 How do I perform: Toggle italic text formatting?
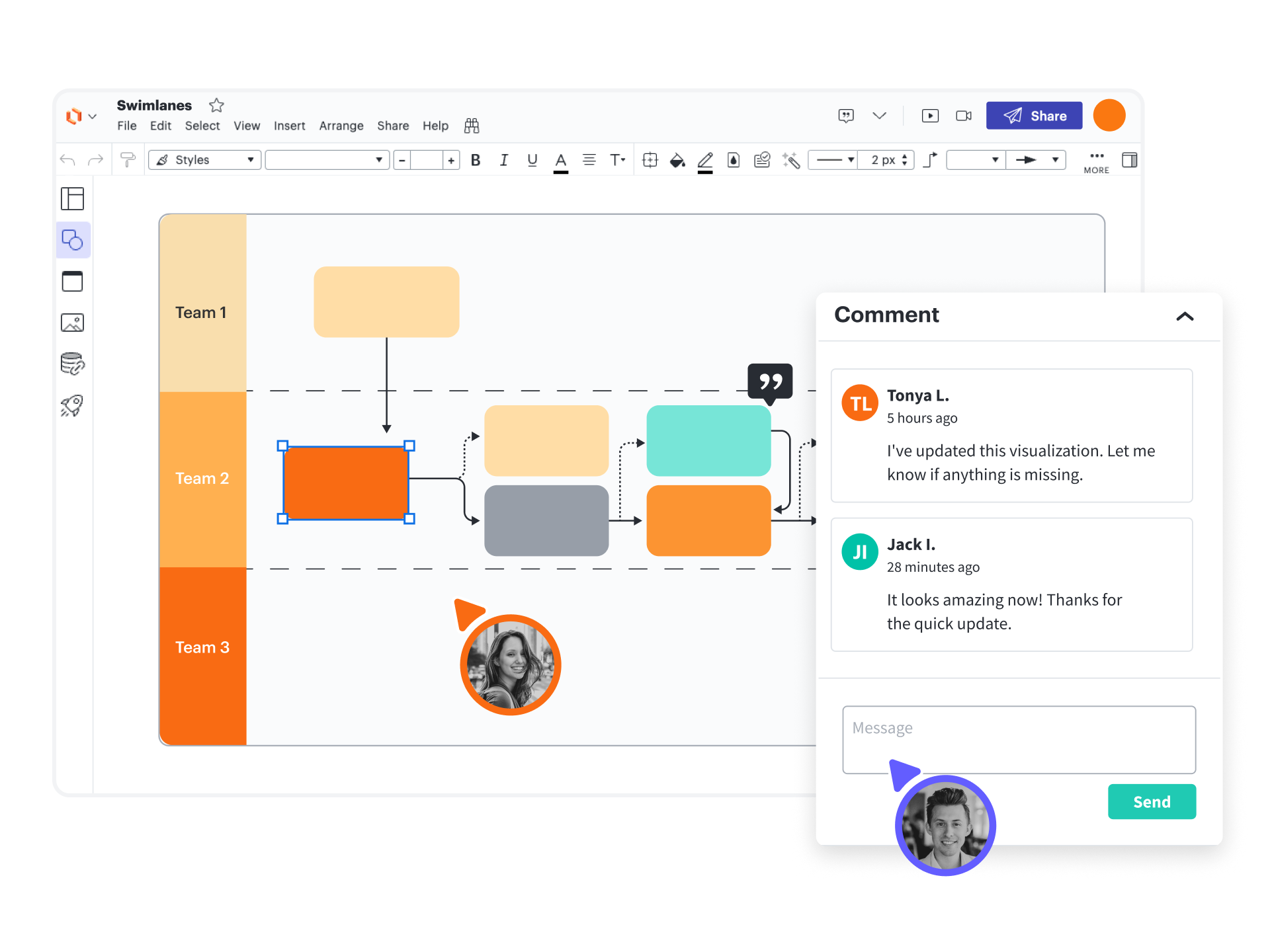[x=504, y=160]
